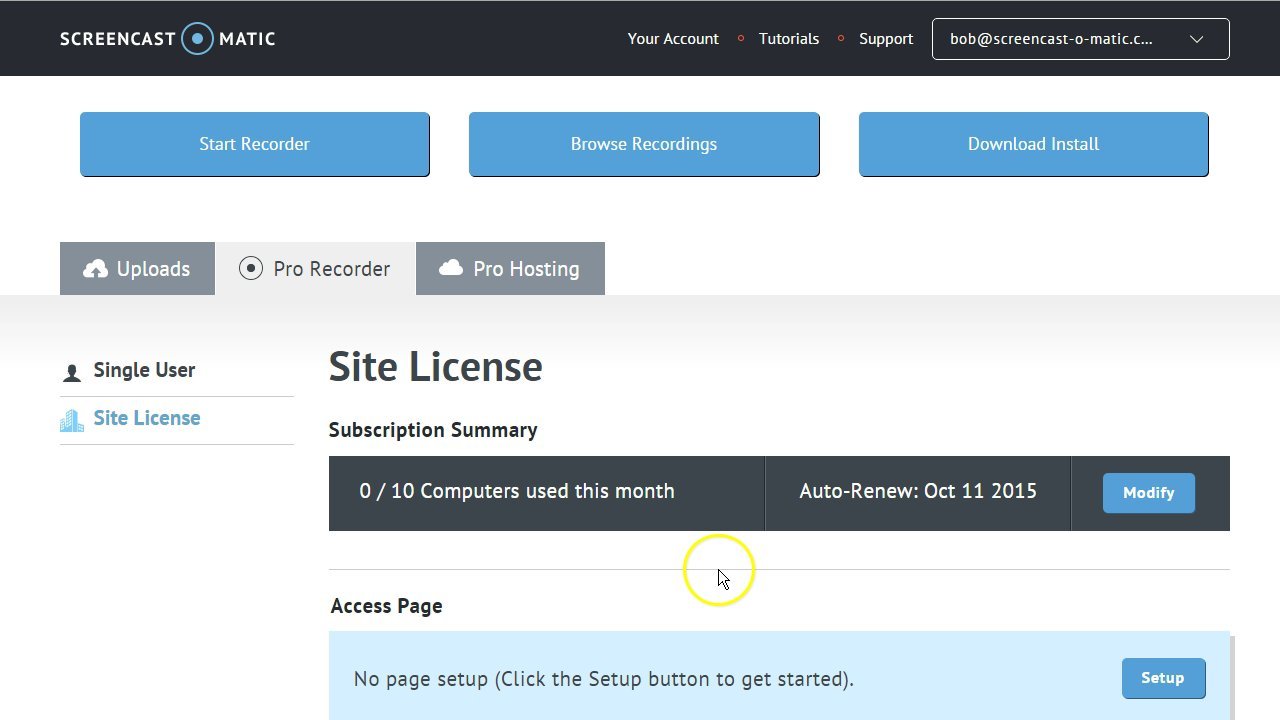Open the Support link
This screenshot has width=1280, height=720.
[x=886, y=39]
